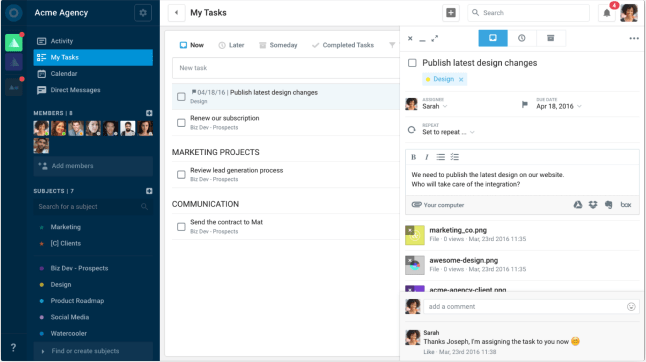Image resolution: width=646 pixels, height=362 pixels.
Task: Select the chat tab in task panel
Action: pos(493,38)
